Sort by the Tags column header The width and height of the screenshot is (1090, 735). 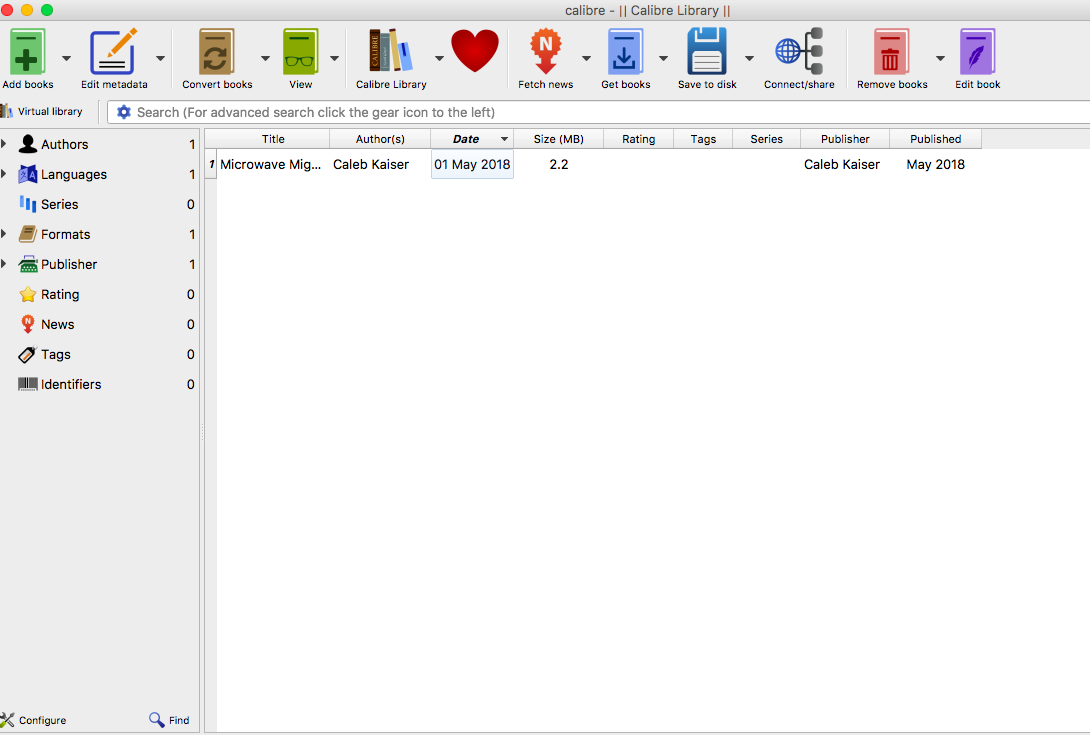point(703,139)
